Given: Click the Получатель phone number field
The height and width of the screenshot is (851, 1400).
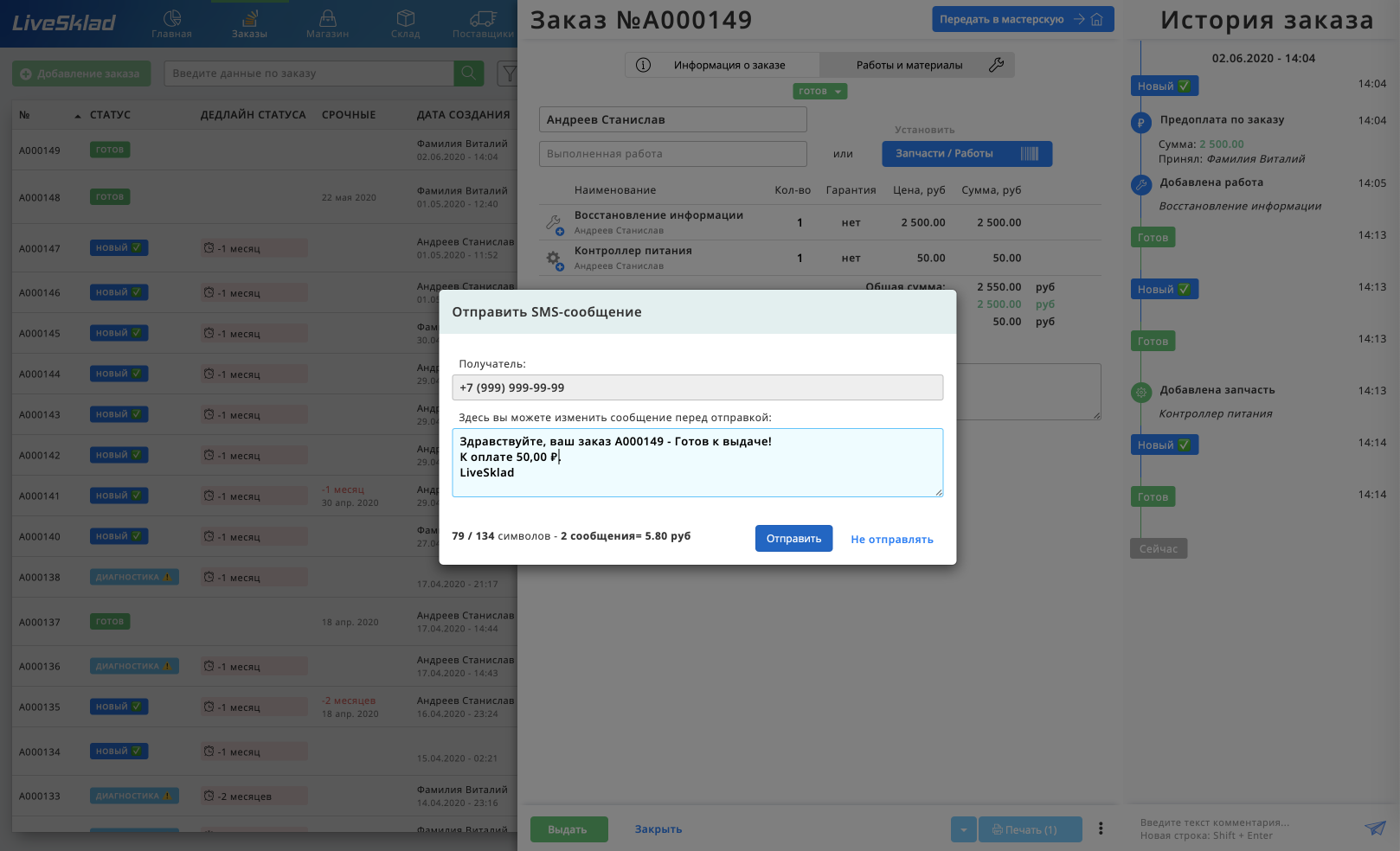Looking at the screenshot, I should click(697, 387).
